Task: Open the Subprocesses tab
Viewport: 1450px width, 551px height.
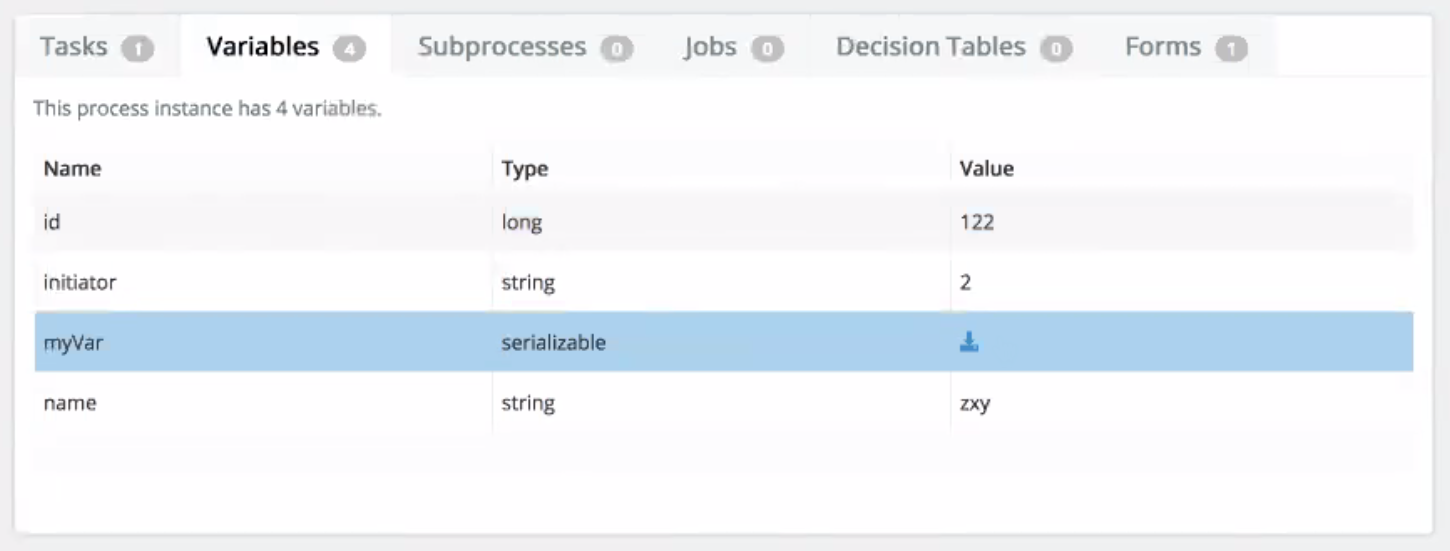Action: click(x=524, y=47)
